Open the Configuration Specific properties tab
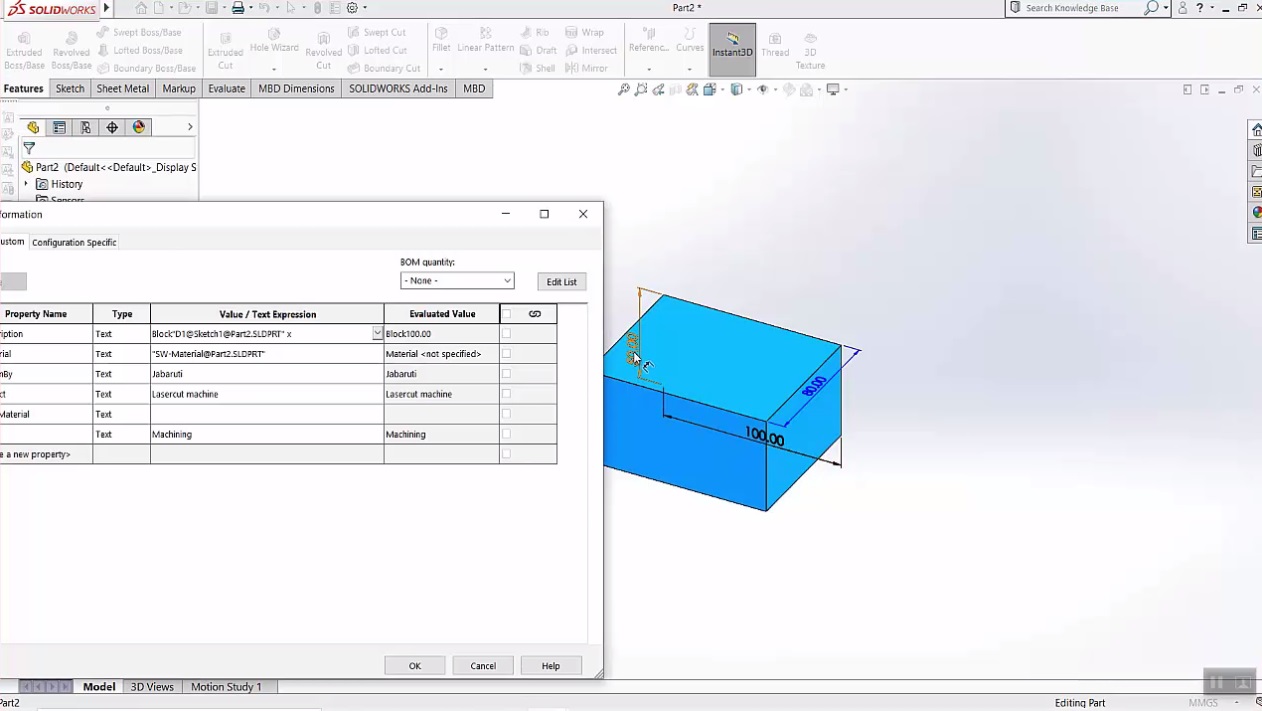Screen dimensions: 1262x711 tap(74, 241)
